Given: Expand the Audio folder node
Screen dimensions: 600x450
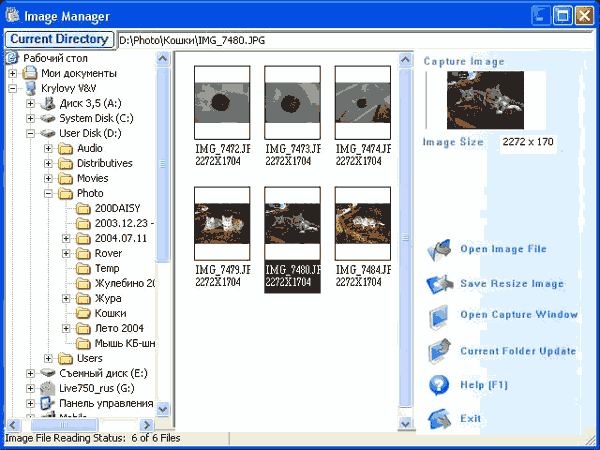Looking at the screenshot, I should pos(48,148).
